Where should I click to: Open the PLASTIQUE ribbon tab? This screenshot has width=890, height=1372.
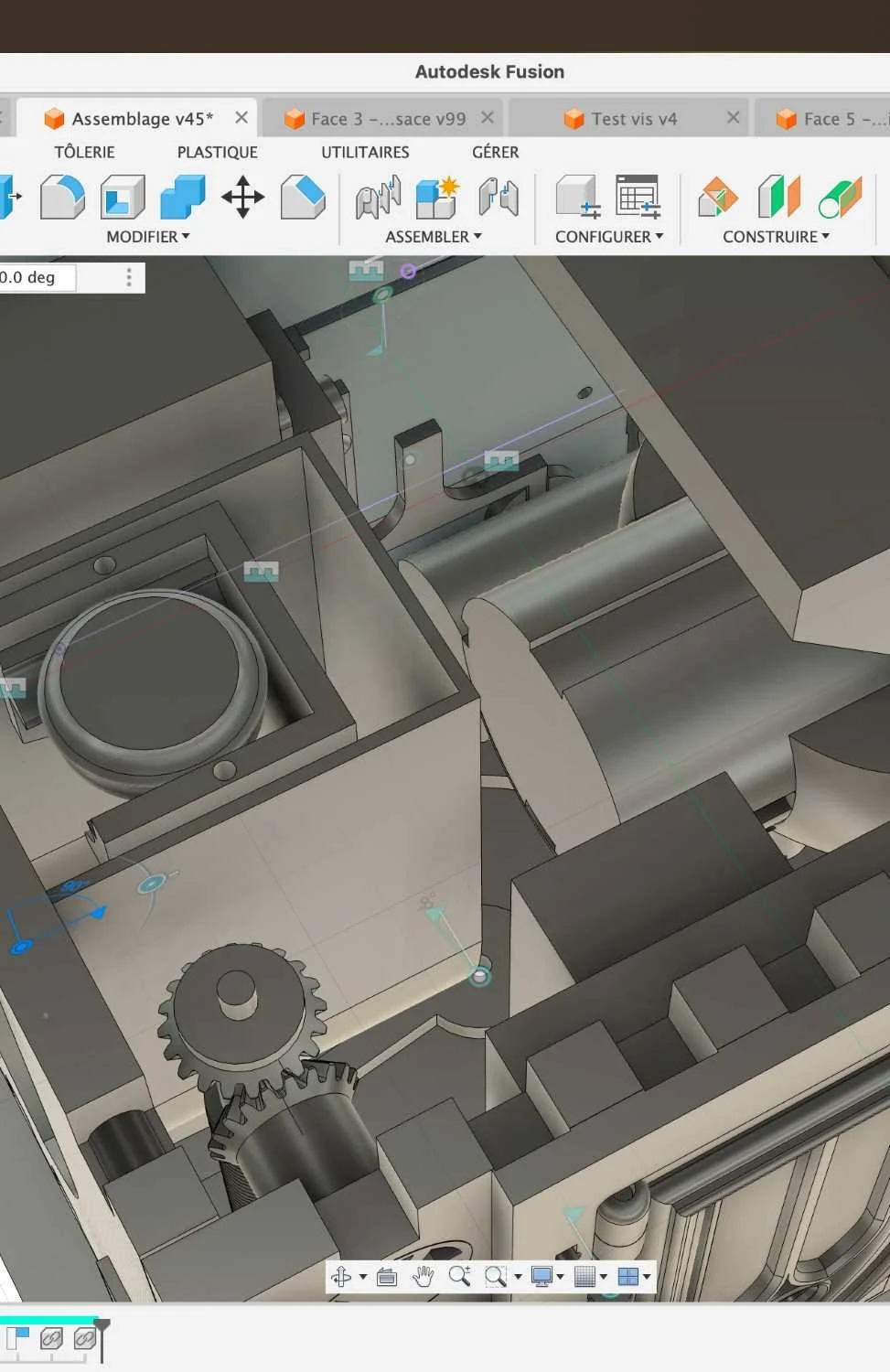[x=218, y=152]
